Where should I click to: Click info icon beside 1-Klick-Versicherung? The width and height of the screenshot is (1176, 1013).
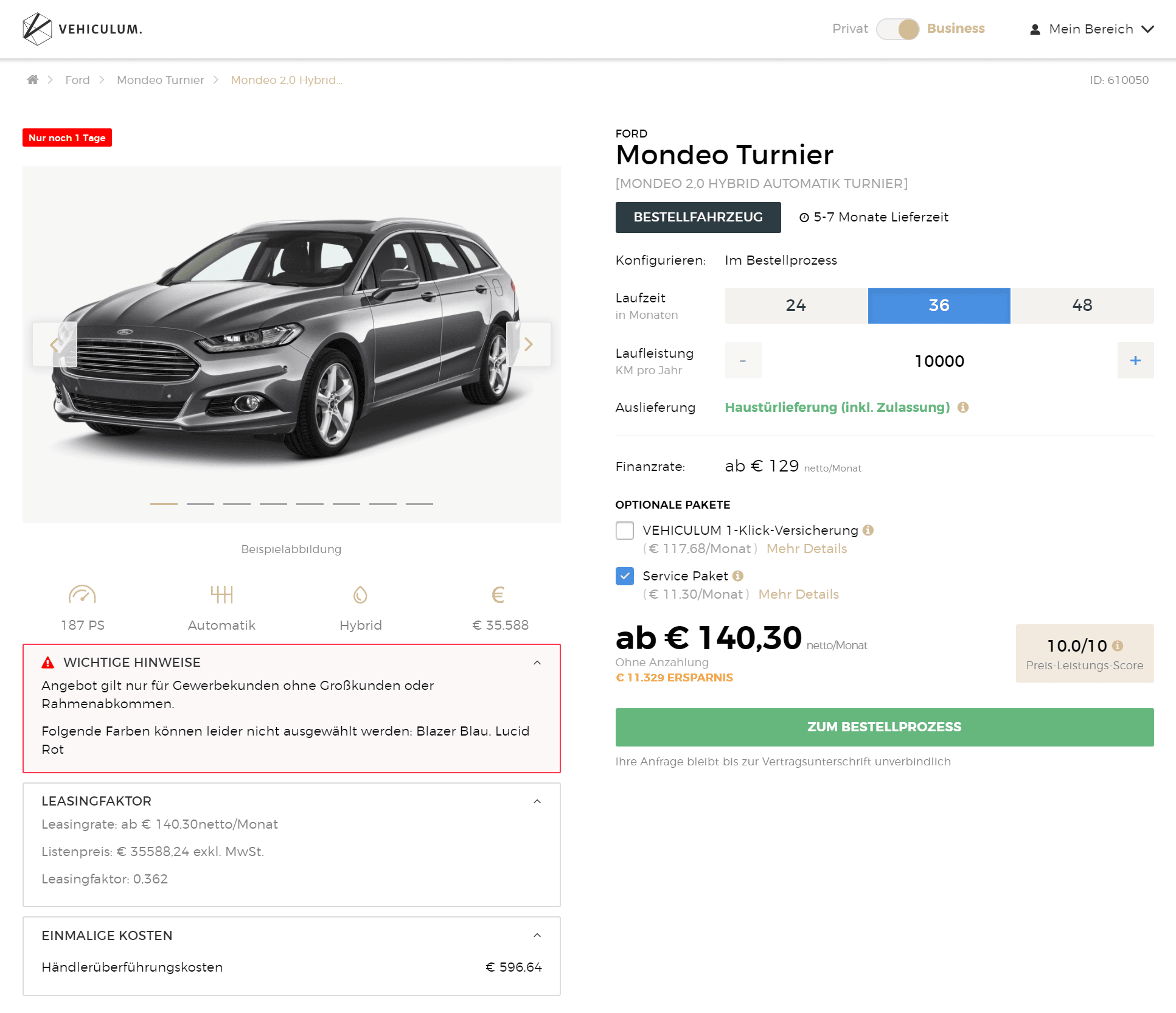click(868, 530)
